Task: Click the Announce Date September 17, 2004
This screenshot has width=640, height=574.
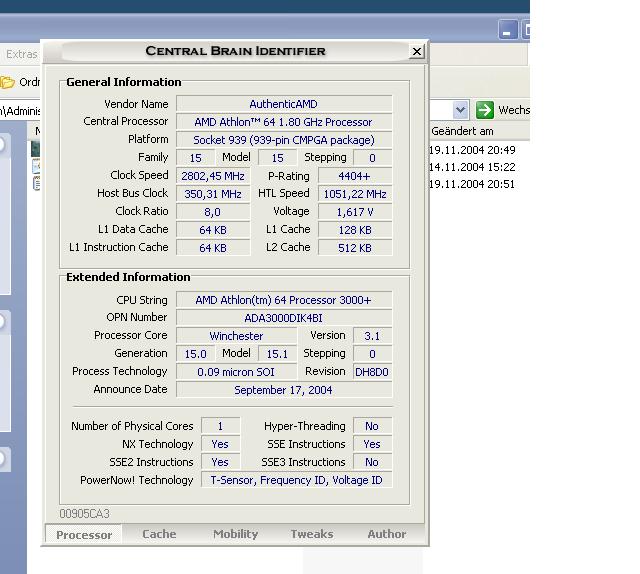Action: [x=284, y=390]
